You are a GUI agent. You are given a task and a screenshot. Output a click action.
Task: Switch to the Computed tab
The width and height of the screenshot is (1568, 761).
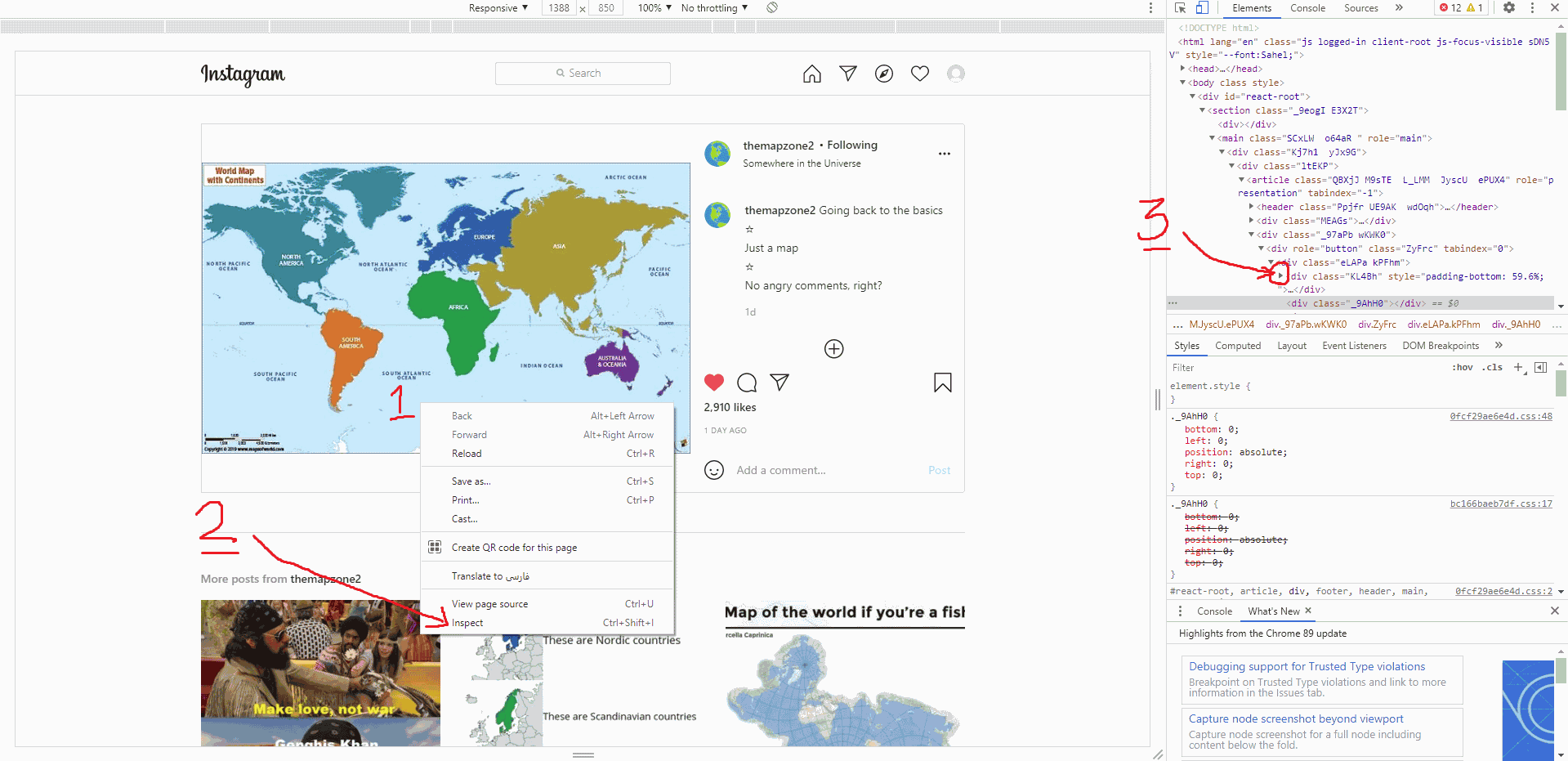(x=1237, y=346)
